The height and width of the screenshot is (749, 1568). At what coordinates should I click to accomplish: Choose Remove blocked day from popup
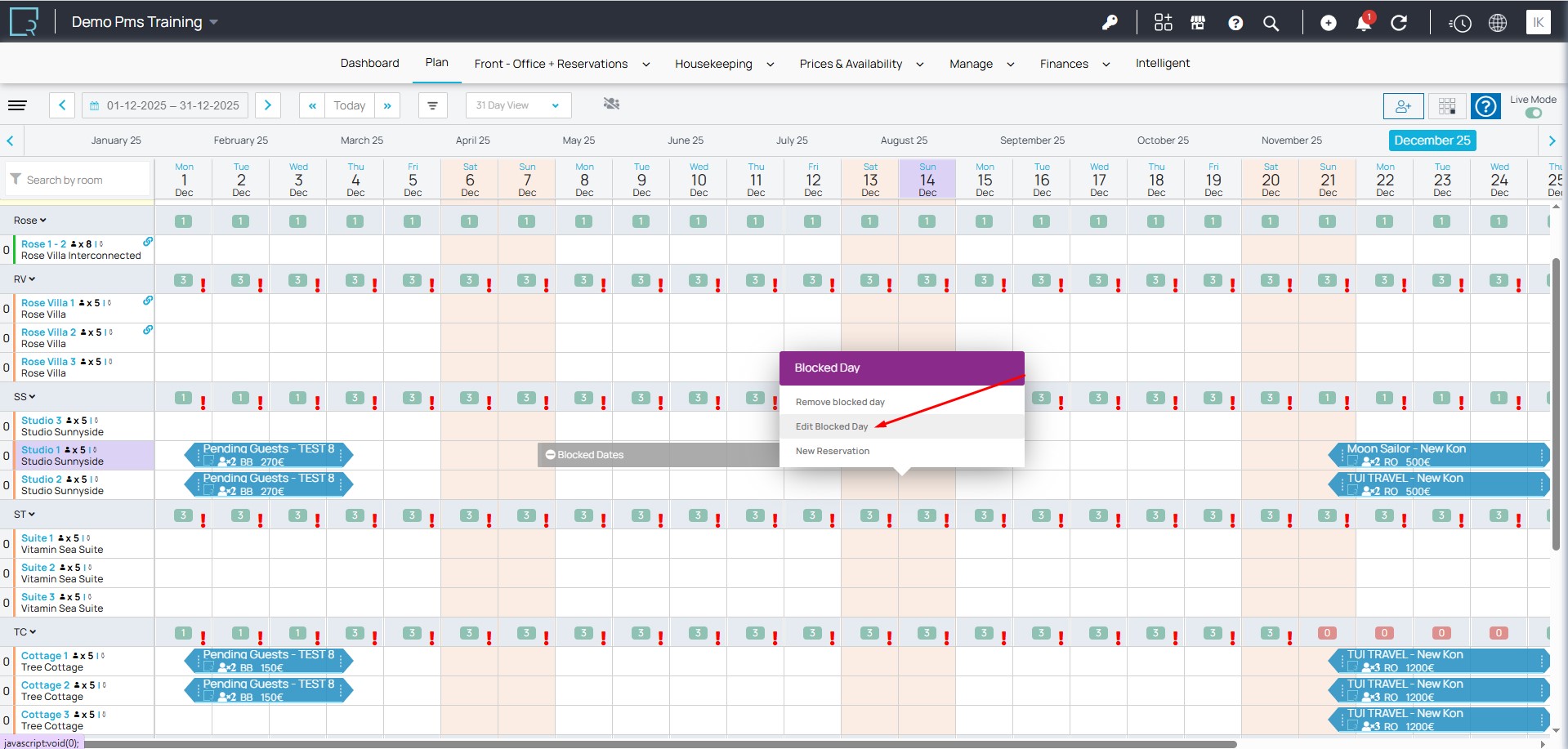[901, 402]
